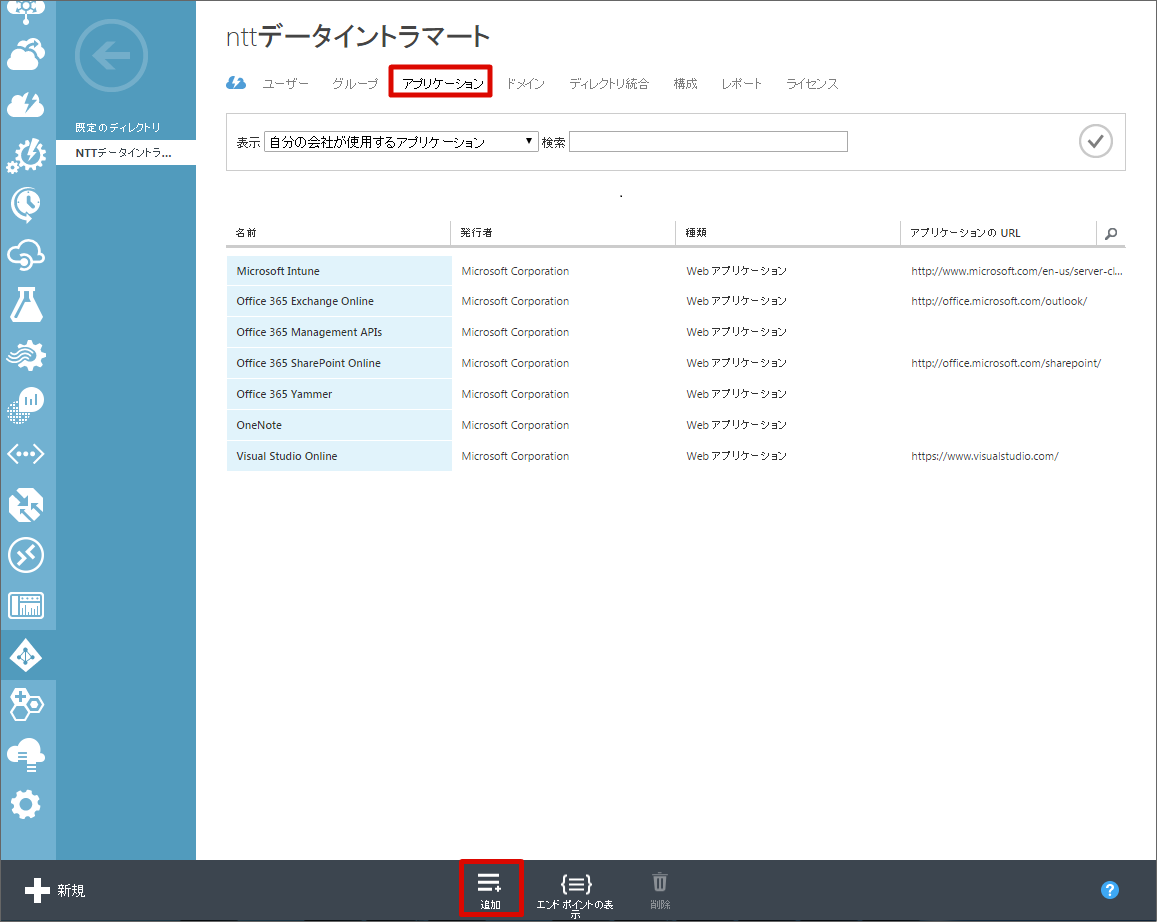Click the 新規 (new) button
Screen dimensions: 1157x922
(x=55, y=890)
